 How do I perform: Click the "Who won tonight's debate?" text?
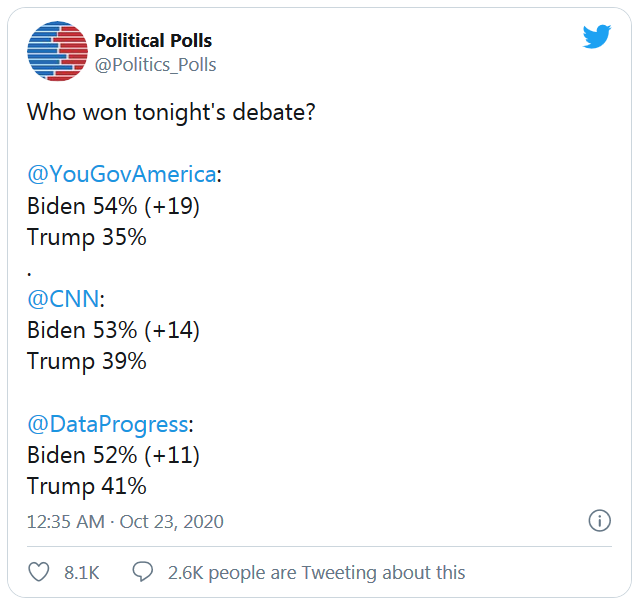[x=172, y=111]
